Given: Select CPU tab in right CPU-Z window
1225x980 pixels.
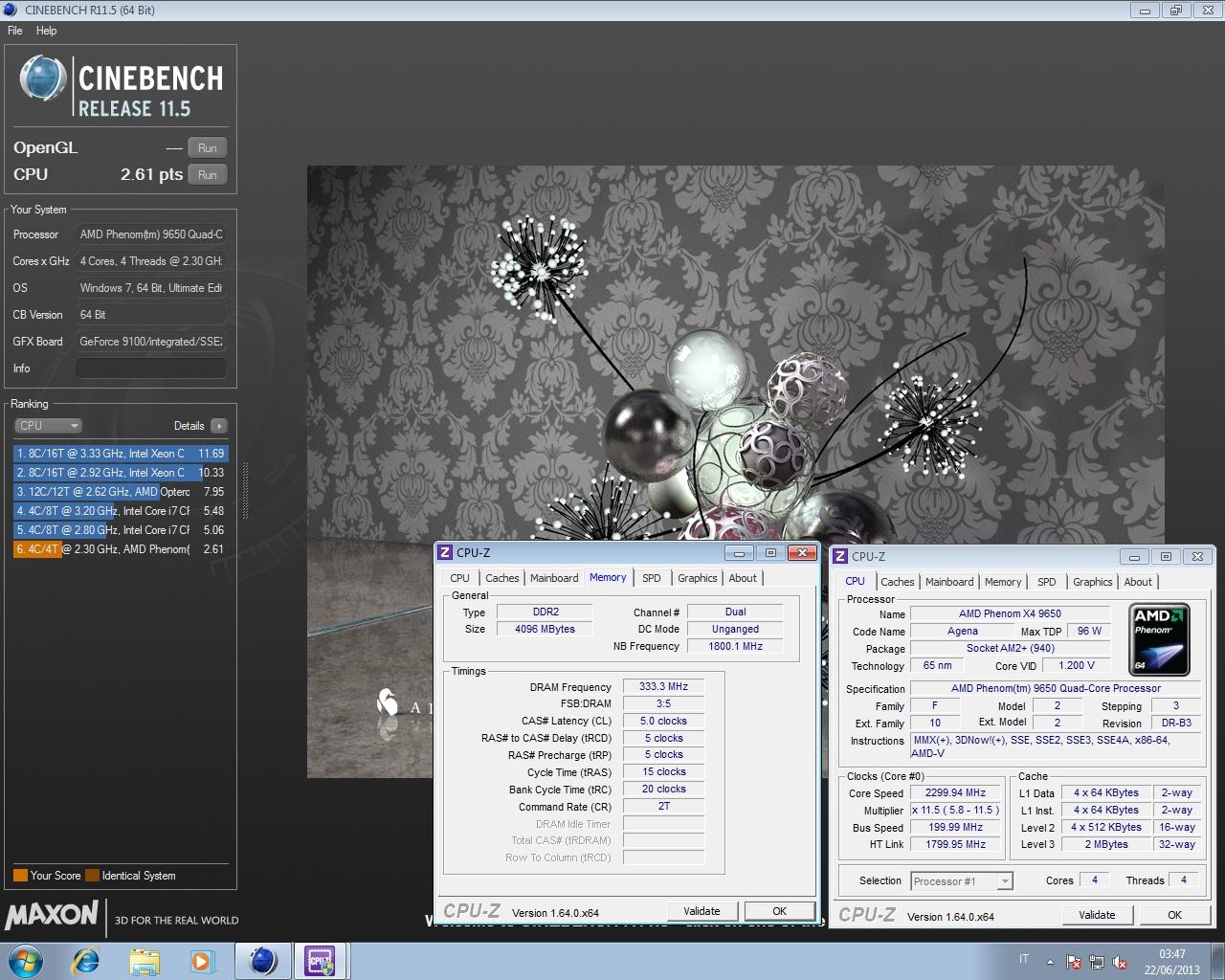Looking at the screenshot, I should click(855, 581).
